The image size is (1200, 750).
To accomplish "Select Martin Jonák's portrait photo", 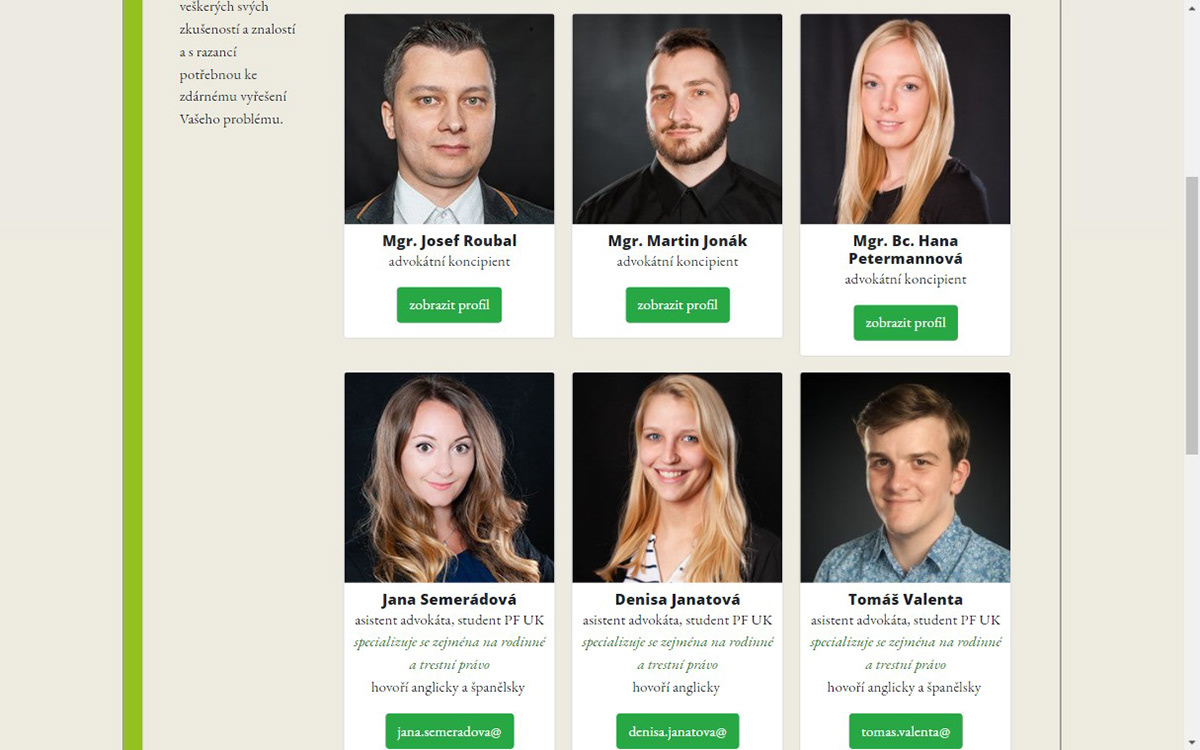I will coord(677,119).
